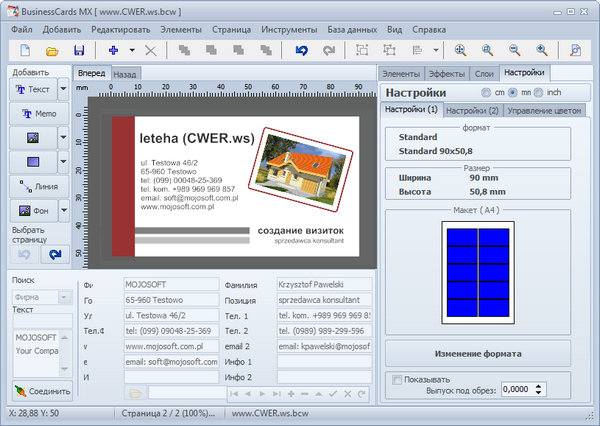This screenshot has height=426, width=600.
Task: Click the Save floppy disk icon
Action: click(79, 49)
